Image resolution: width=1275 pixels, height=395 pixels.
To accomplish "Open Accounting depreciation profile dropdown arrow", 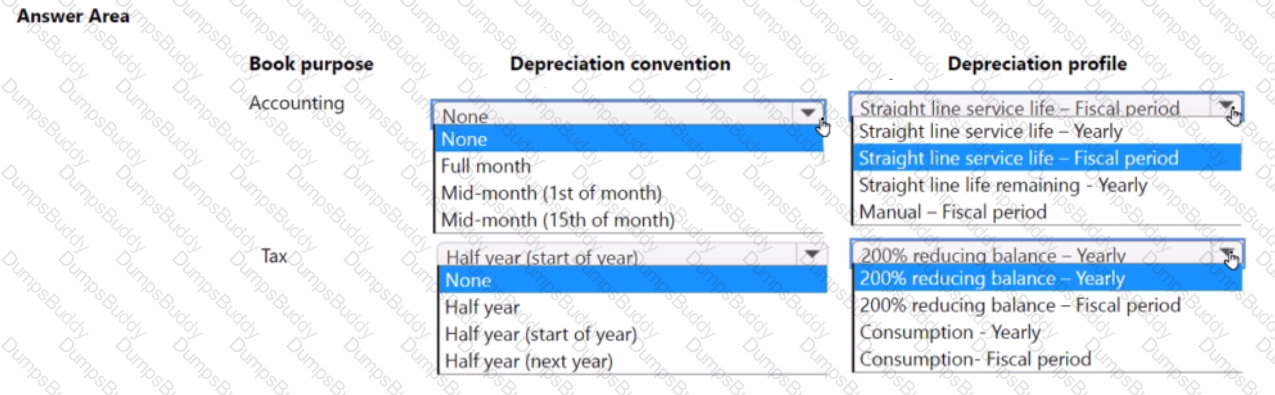I will [1226, 106].
